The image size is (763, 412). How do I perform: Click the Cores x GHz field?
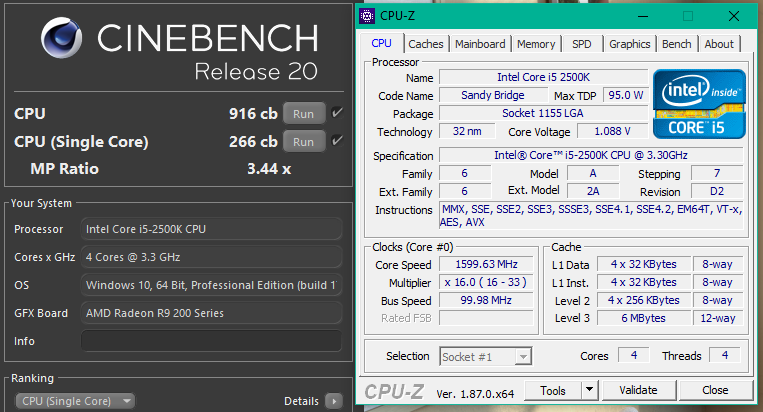(x=211, y=257)
